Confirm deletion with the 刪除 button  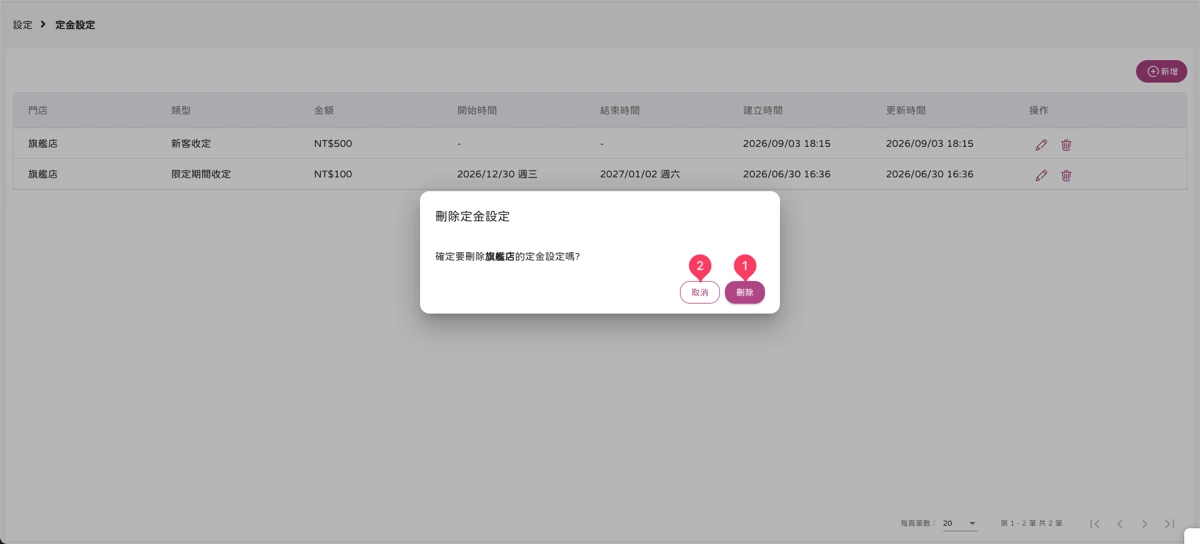(745, 292)
